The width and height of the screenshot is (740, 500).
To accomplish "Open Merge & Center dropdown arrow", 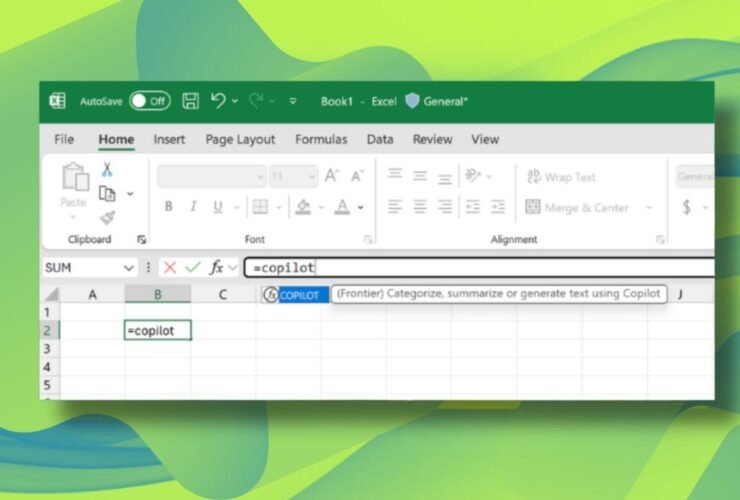I will [649, 207].
